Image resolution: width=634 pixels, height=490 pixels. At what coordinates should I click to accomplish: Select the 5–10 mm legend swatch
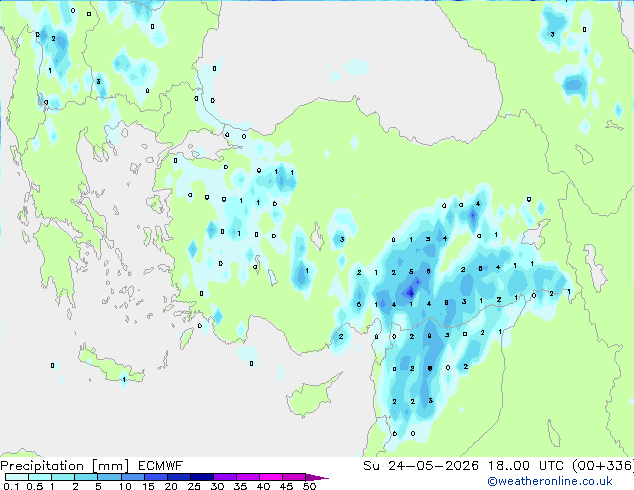pyautogui.click(x=109, y=477)
